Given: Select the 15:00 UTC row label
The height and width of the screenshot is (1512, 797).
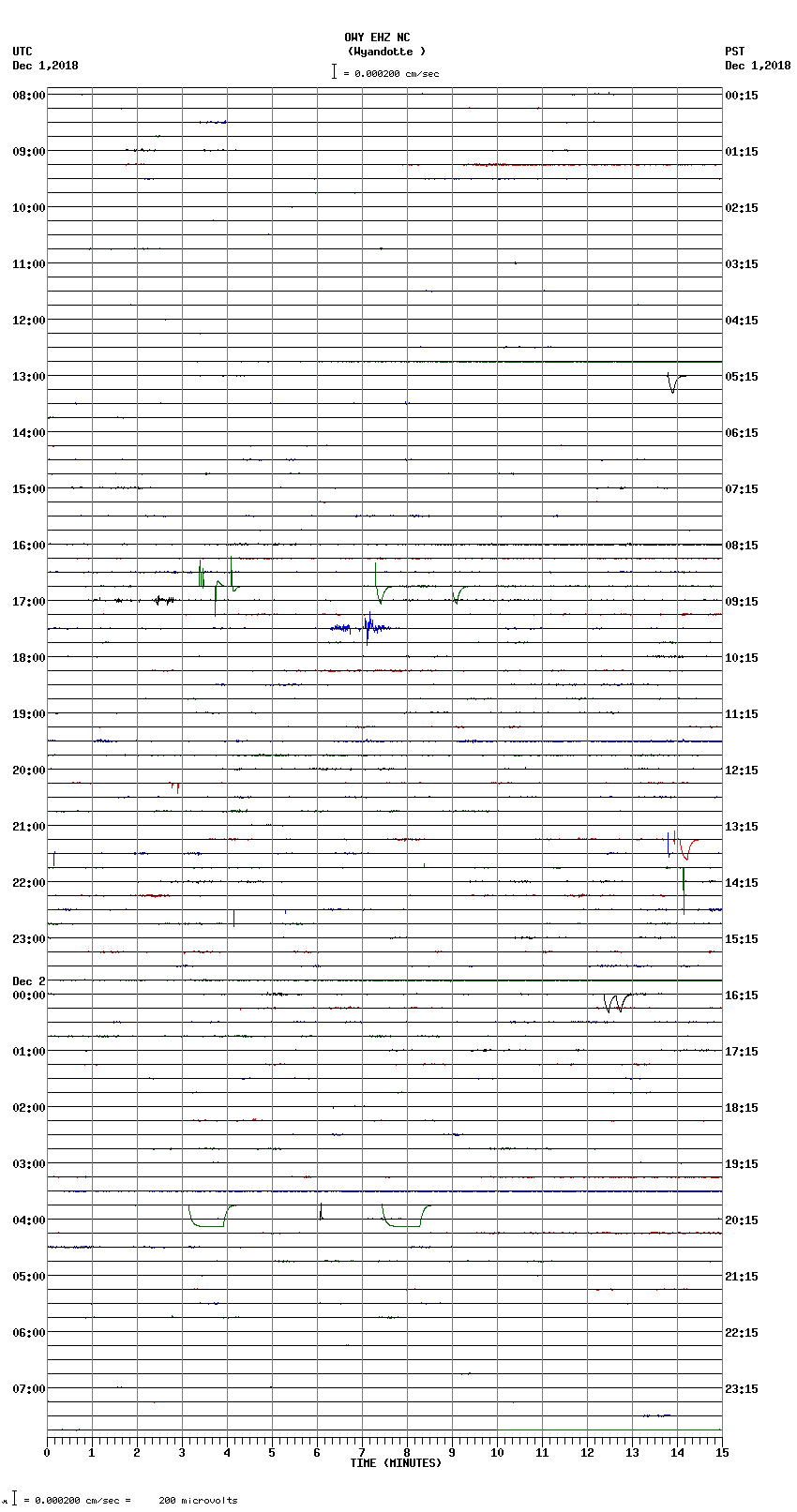Looking at the screenshot, I should click(x=29, y=489).
